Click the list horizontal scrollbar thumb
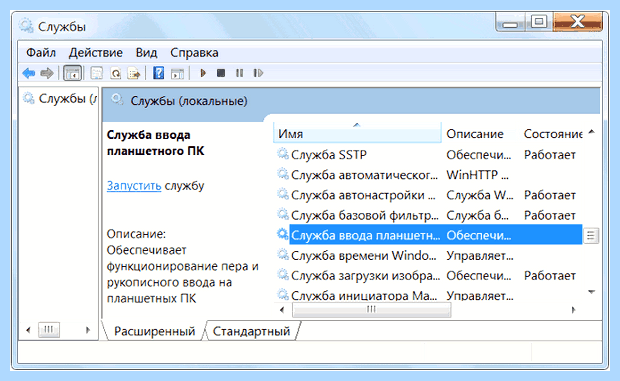620x381 pixels. pyautogui.click(x=371, y=310)
